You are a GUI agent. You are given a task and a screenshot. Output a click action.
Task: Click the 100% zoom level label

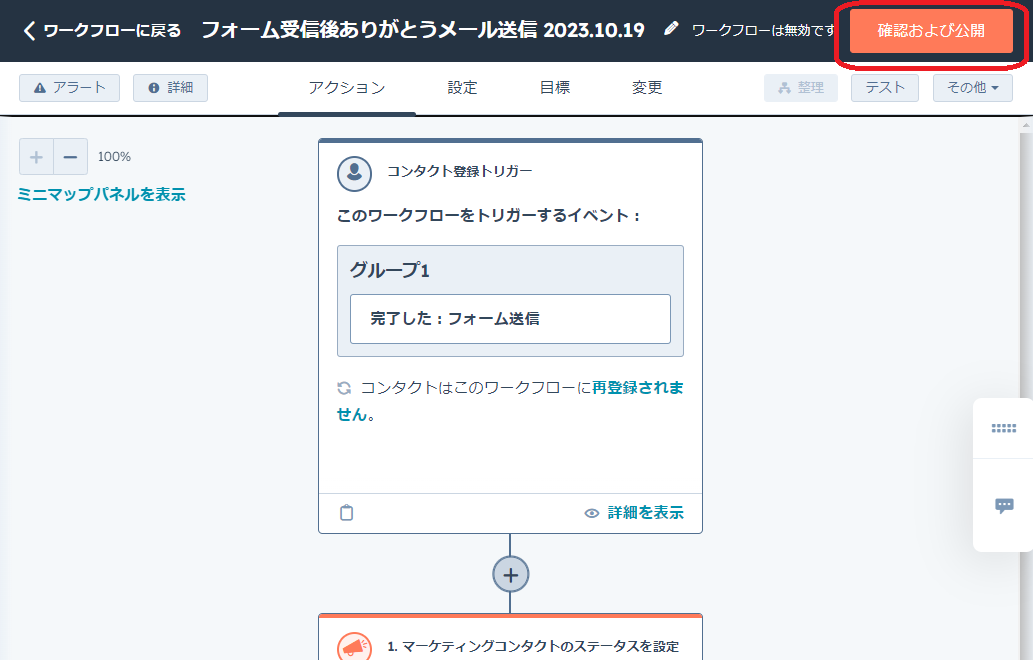[x=114, y=157]
